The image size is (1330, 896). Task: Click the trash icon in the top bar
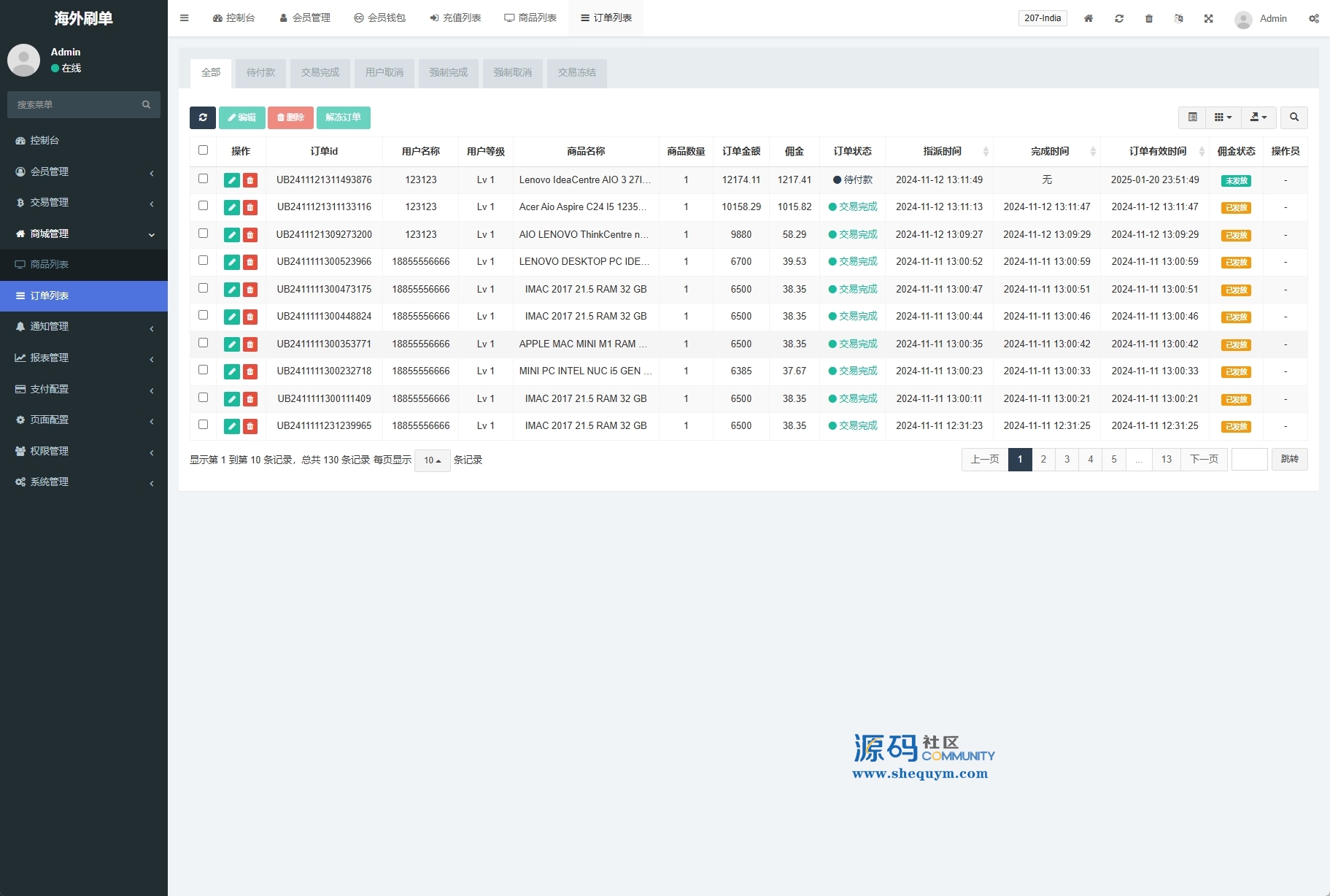tap(1148, 18)
